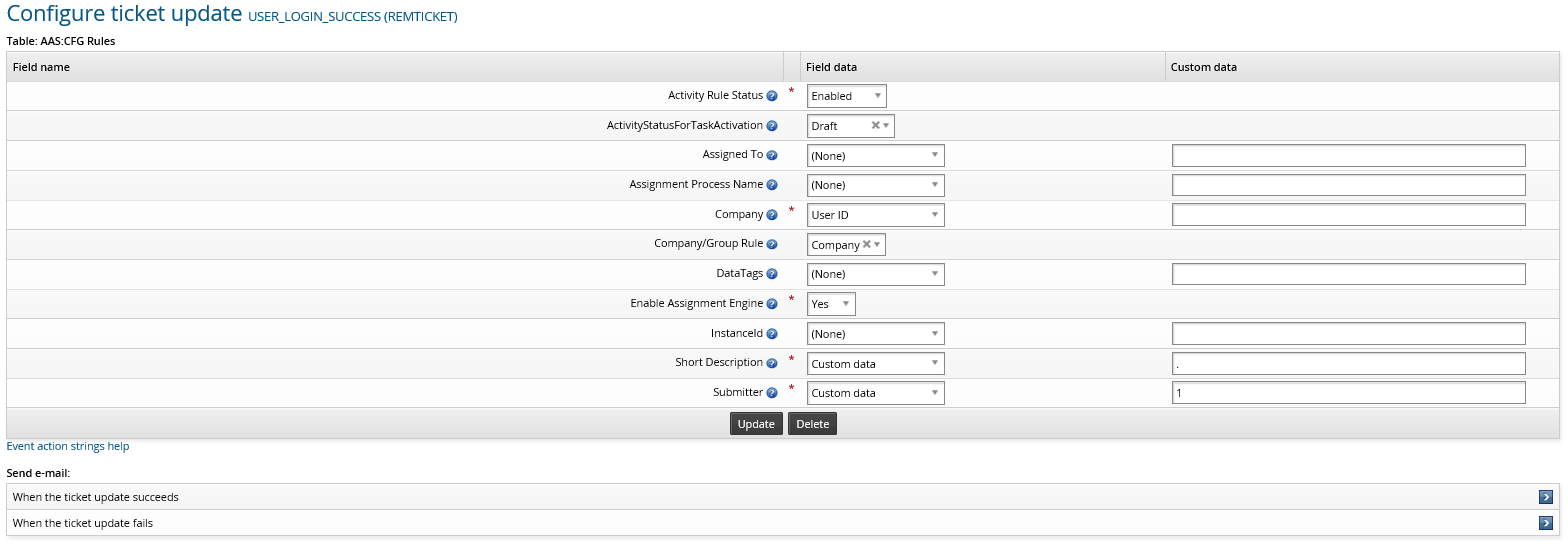The width and height of the screenshot is (1568, 548).
Task: Open help icon for Assigned To field
Action: coord(772,155)
